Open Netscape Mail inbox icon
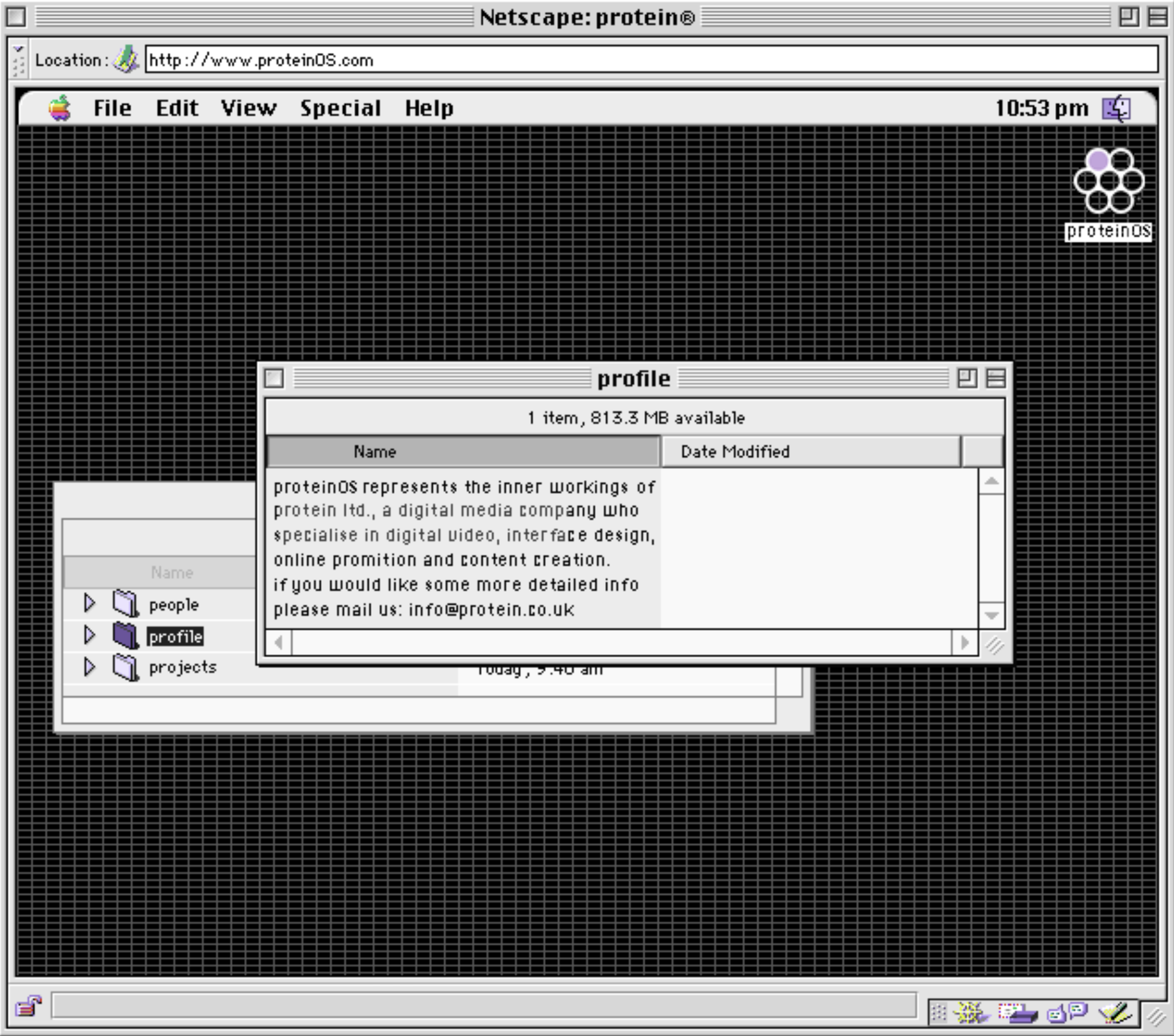1174x1036 pixels. [1018, 1014]
